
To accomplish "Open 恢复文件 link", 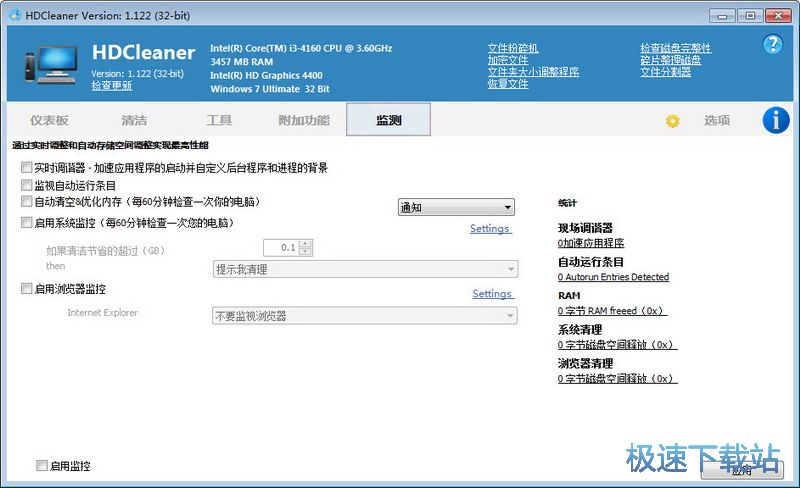I will click(x=508, y=83).
